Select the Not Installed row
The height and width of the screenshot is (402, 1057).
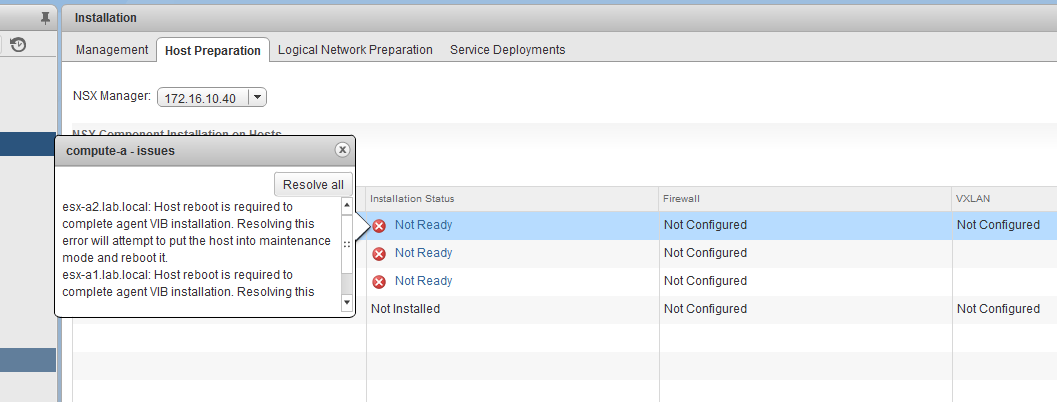pyautogui.click(x=405, y=309)
